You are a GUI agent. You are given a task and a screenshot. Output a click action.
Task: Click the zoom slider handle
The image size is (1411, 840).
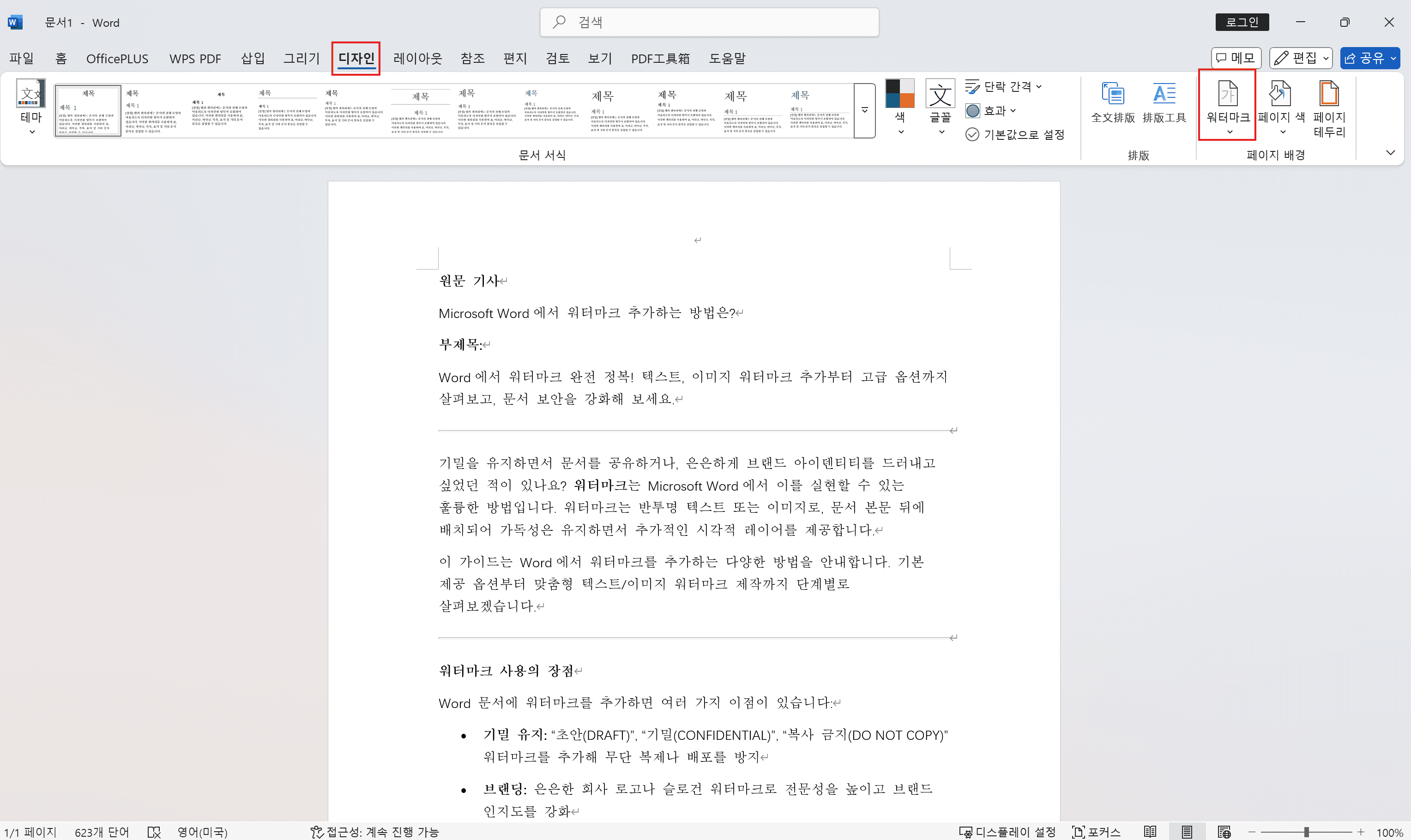pos(1306,832)
